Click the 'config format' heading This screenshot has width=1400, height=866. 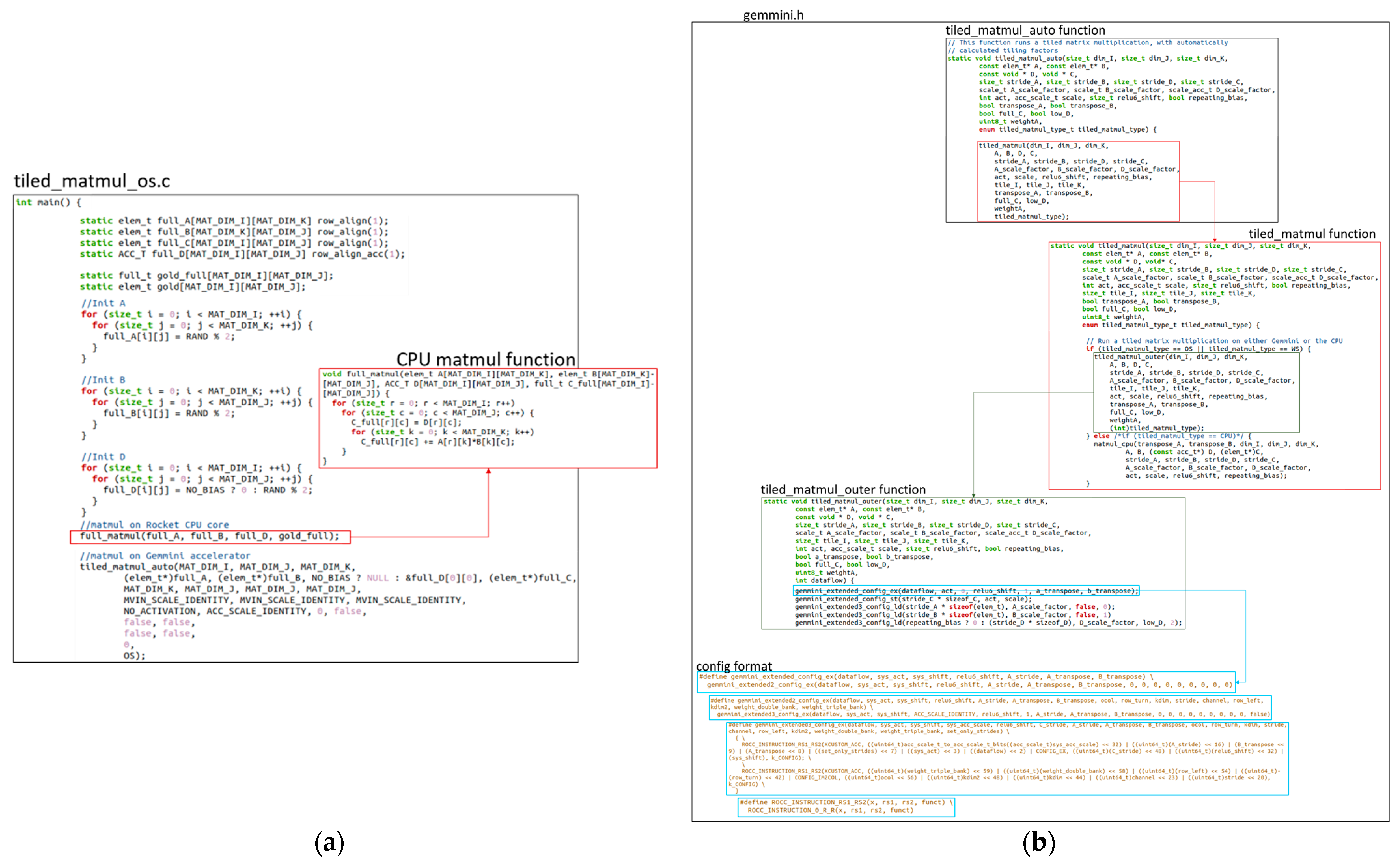coord(734,665)
